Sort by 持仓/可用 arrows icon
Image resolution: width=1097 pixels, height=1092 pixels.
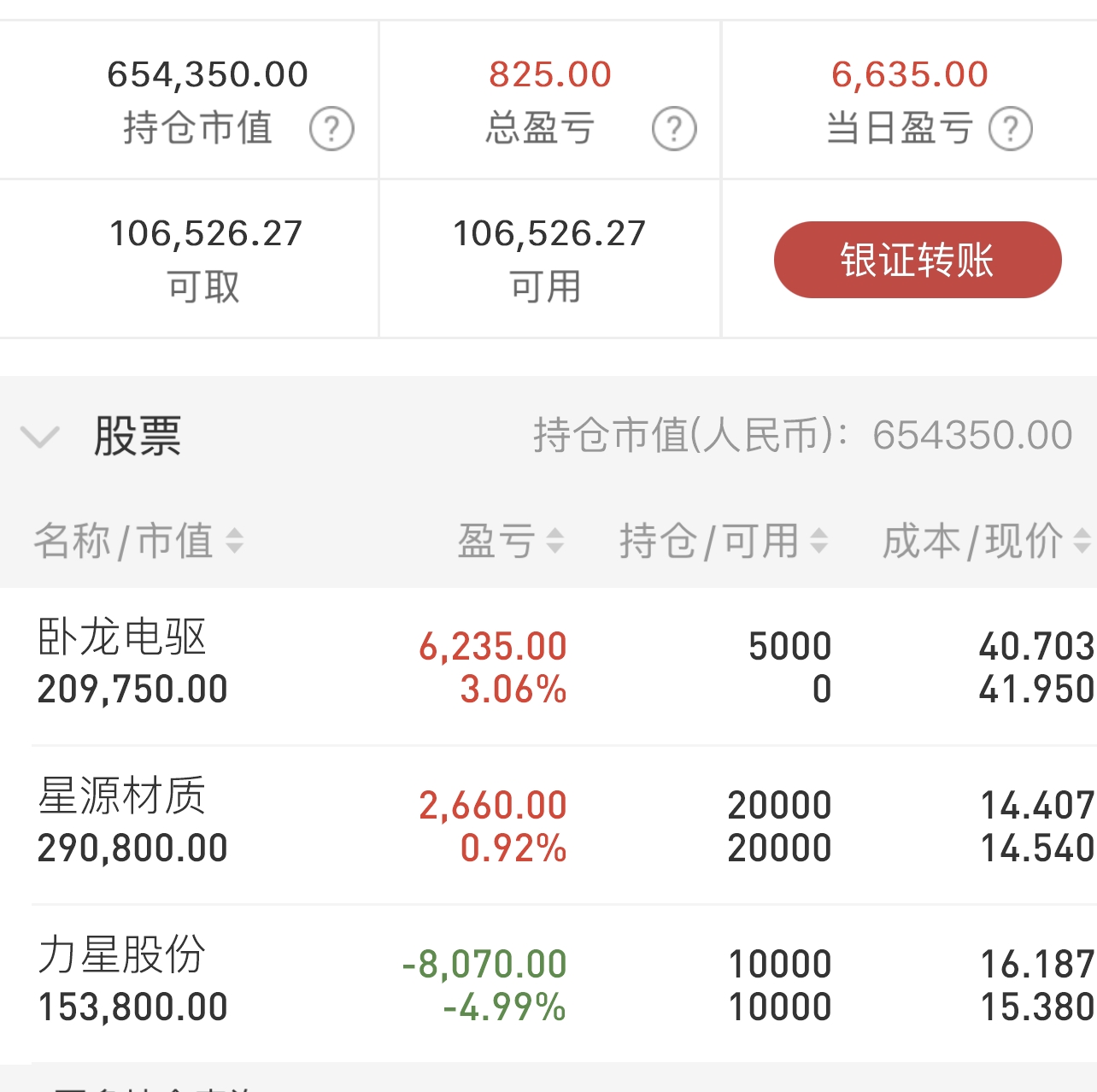pos(819,541)
